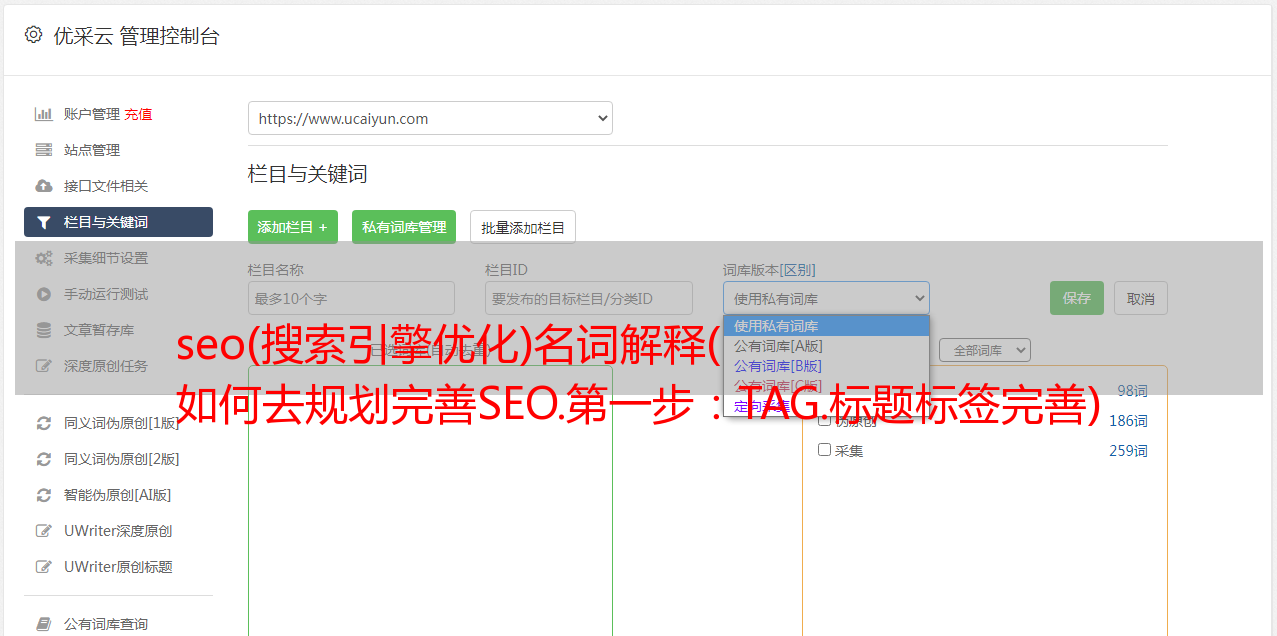Open 智能伪原创[AI版] in sidebar
Viewport: 1277px width, 636px height.
pos(118,495)
